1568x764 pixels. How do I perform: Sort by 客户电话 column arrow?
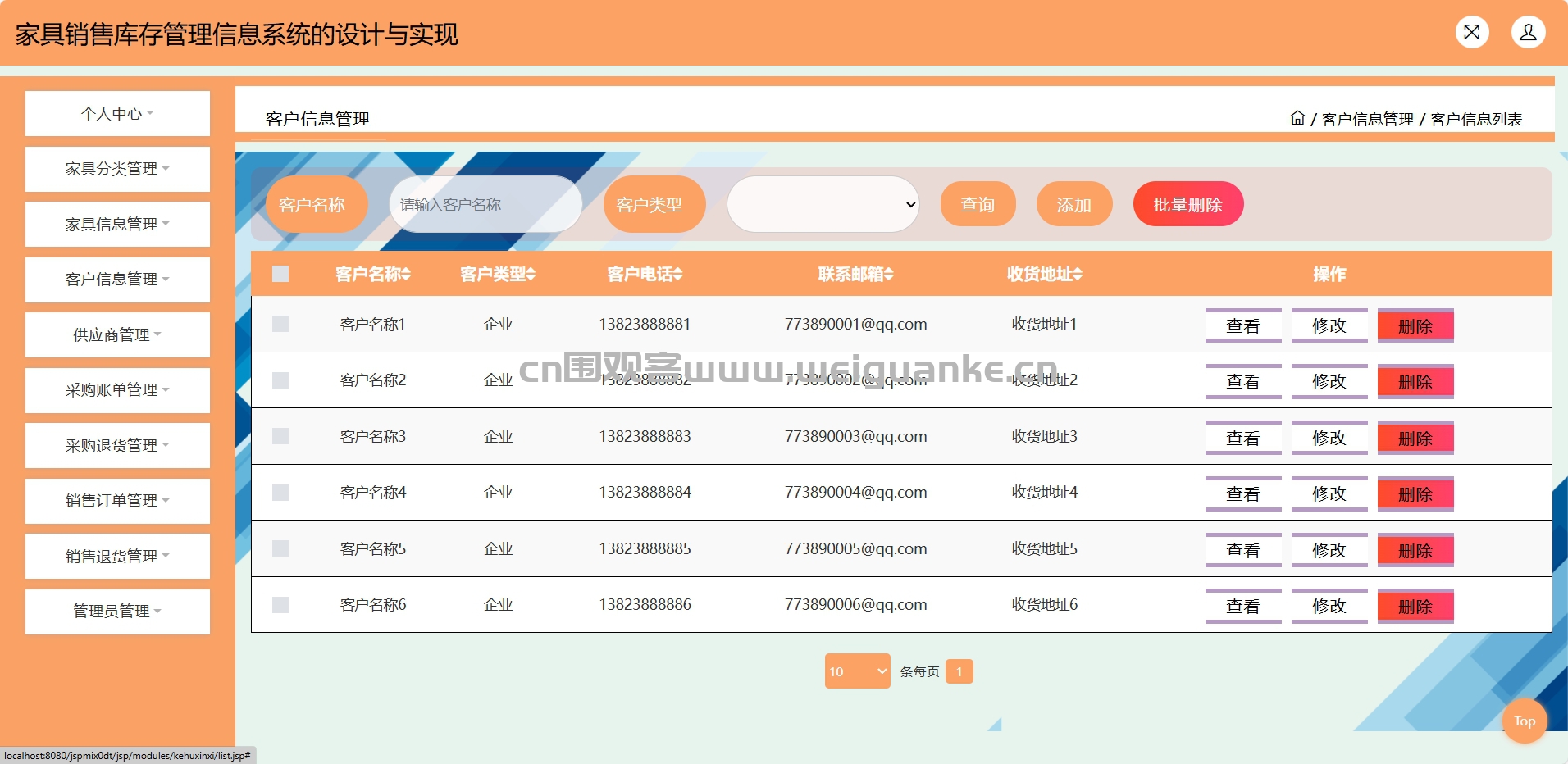(677, 274)
